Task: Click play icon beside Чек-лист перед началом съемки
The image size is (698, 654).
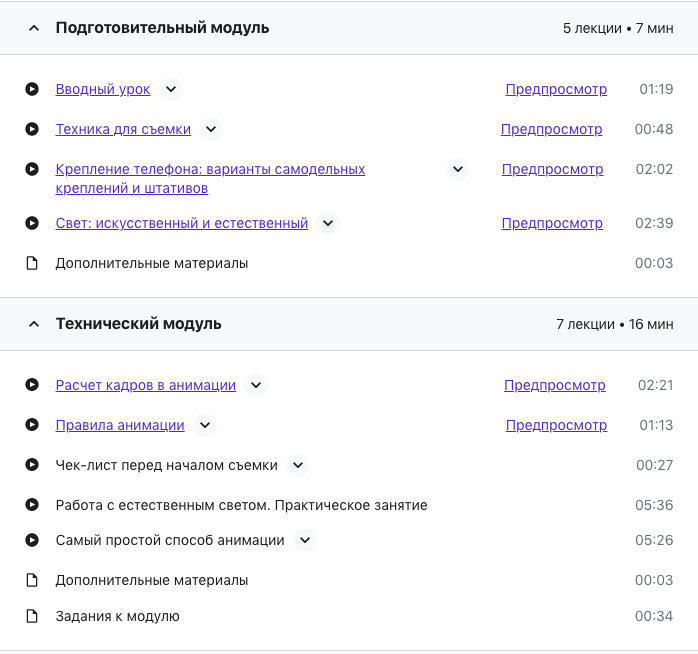Action: pos(32,465)
